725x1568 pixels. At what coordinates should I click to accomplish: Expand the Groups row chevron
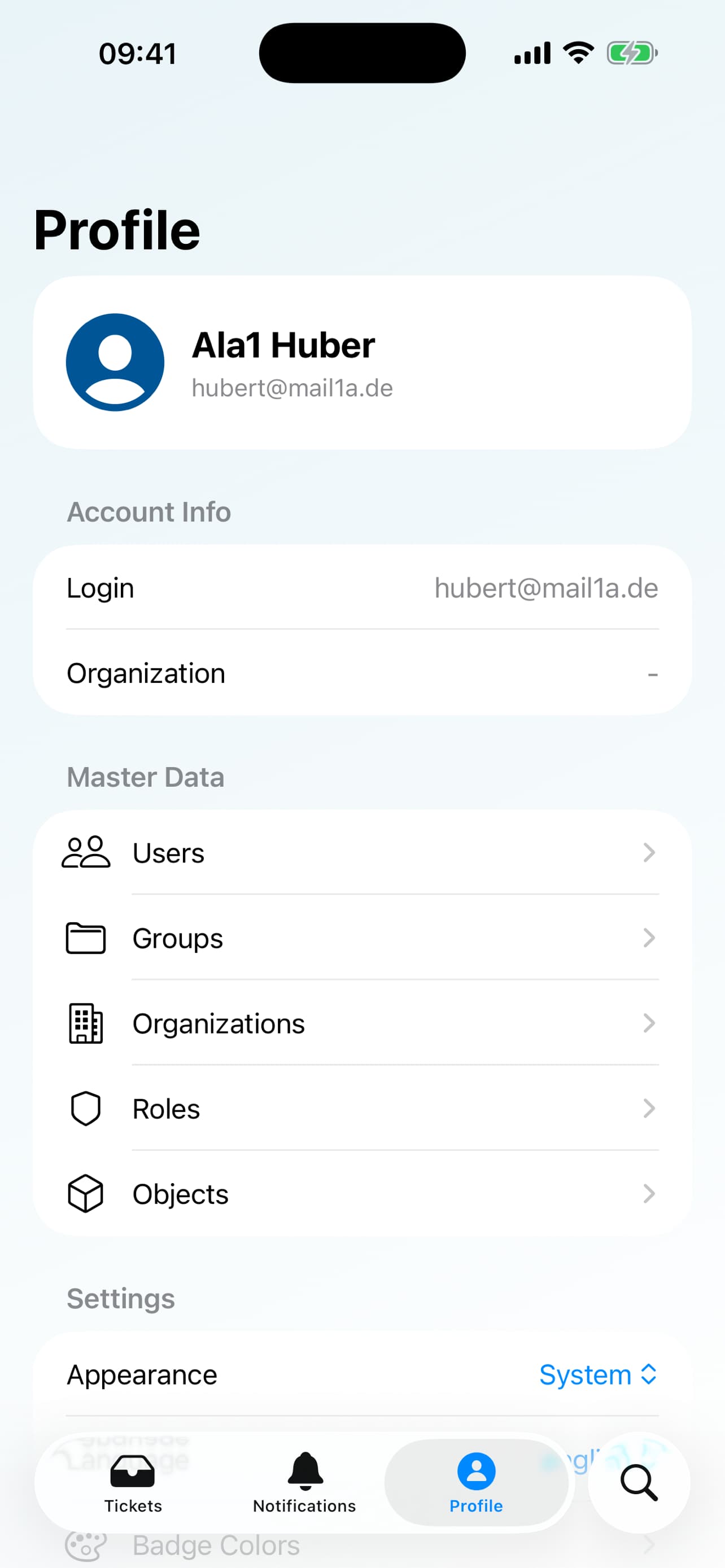click(x=649, y=938)
